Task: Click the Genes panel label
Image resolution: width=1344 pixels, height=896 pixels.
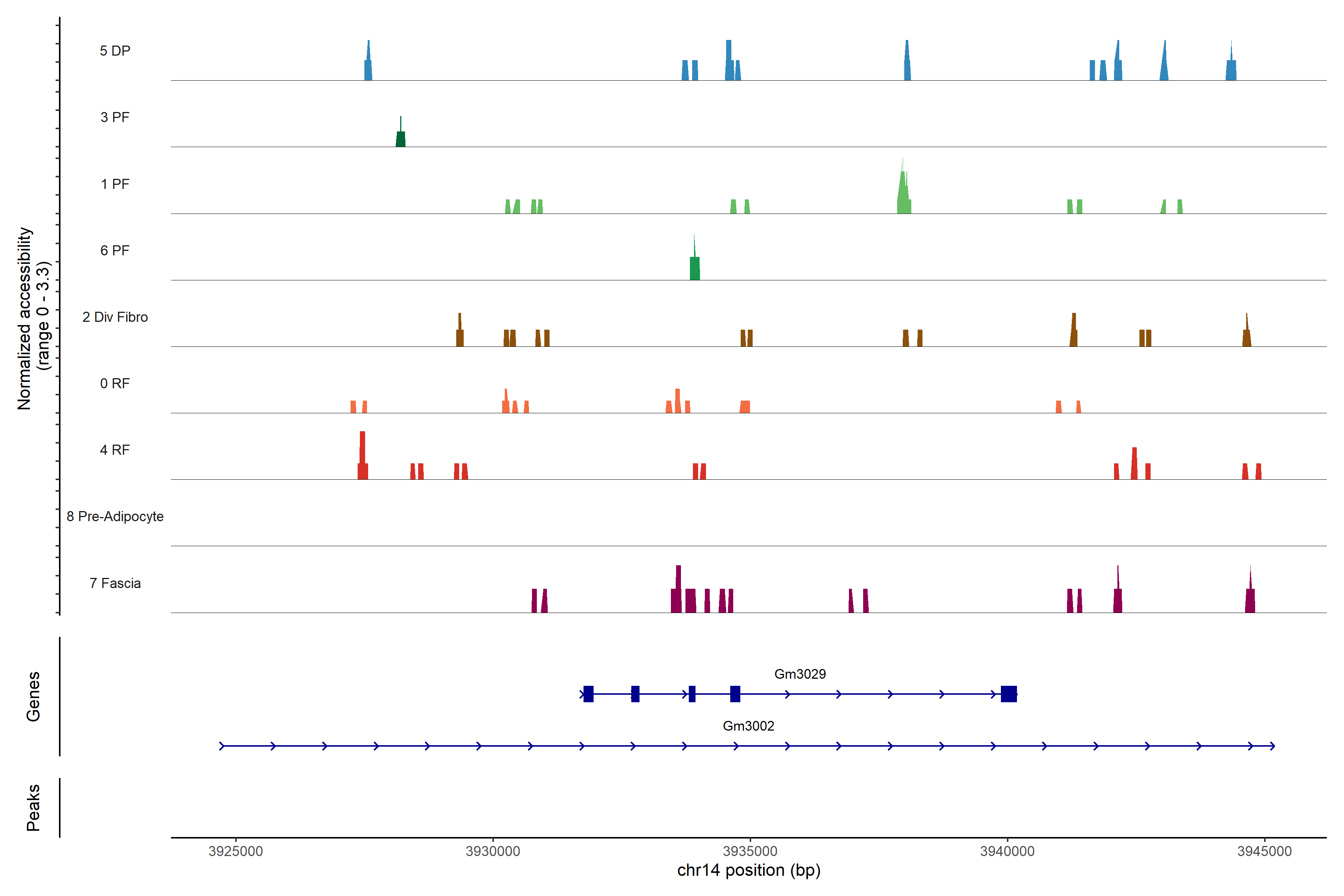Action: pos(33,696)
